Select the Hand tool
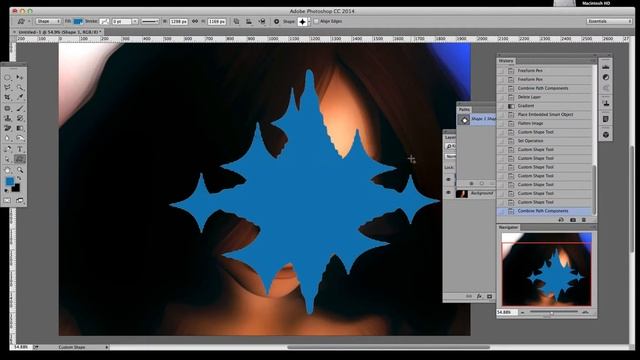This screenshot has width=640, height=360. [8, 170]
